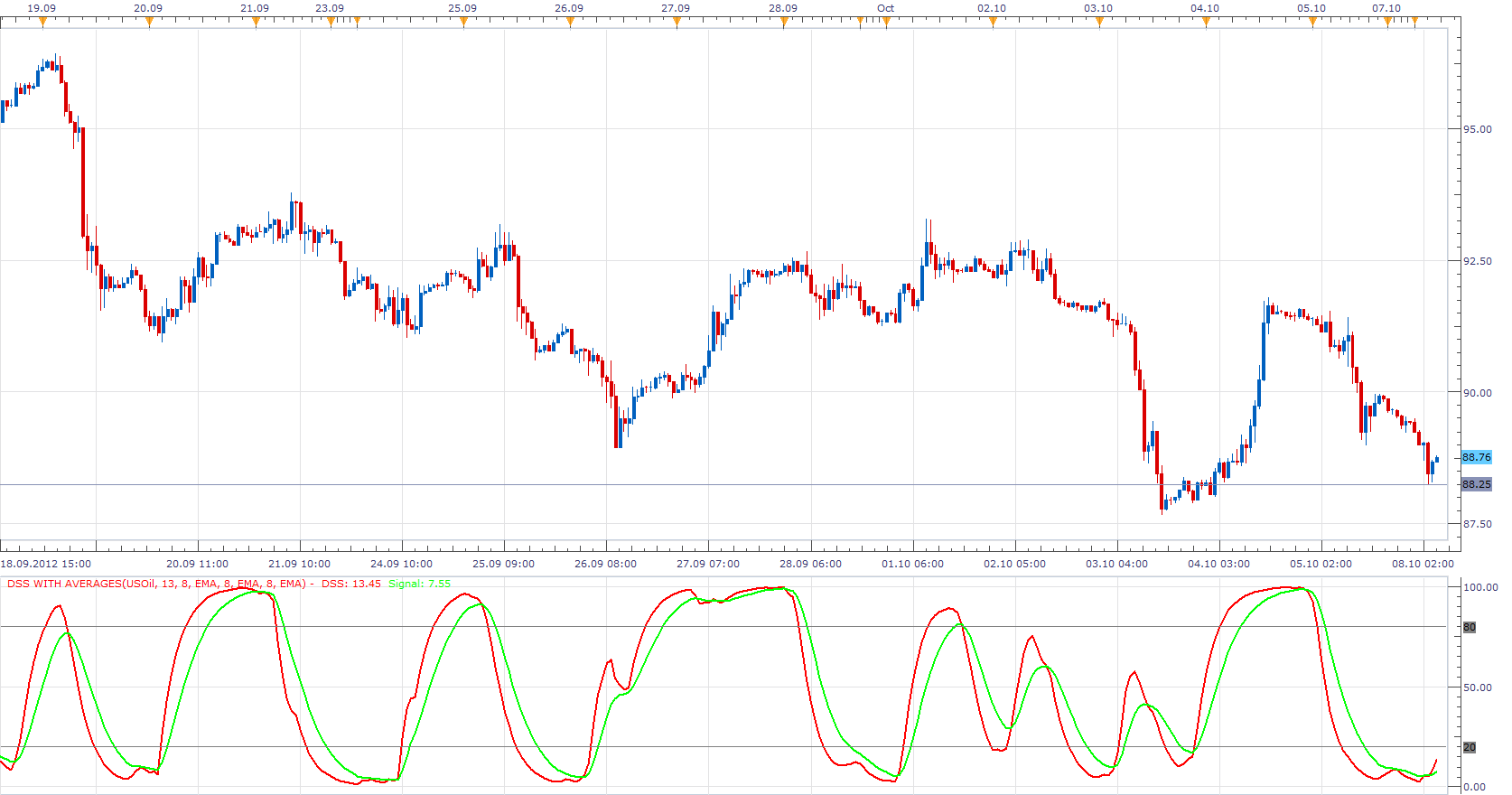
Task: Click the orange marker under 02.10
Action: pos(993,23)
